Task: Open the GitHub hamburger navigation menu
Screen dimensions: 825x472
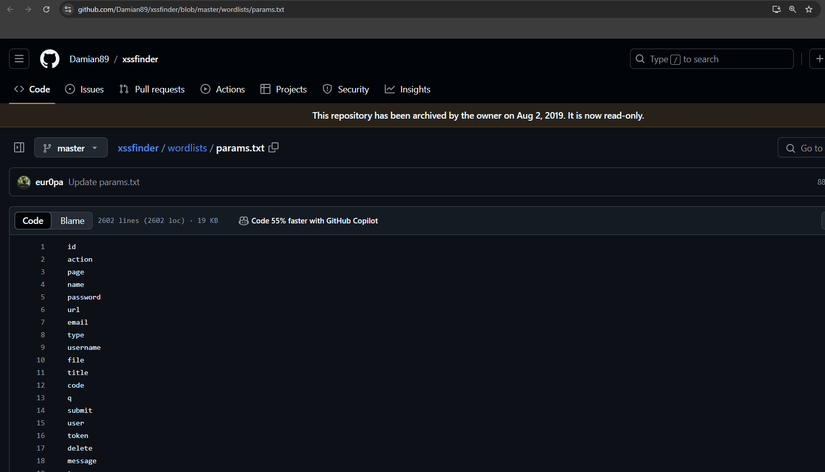Action: pos(19,59)
